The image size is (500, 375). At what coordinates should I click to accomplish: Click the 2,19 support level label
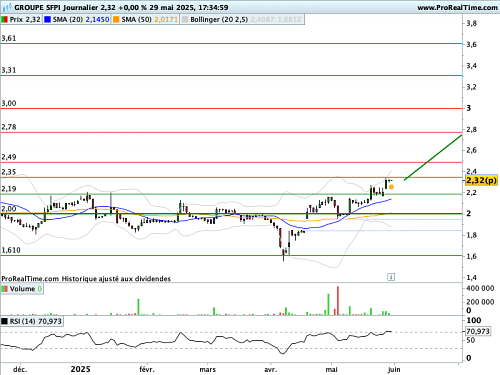coord(9,189)
